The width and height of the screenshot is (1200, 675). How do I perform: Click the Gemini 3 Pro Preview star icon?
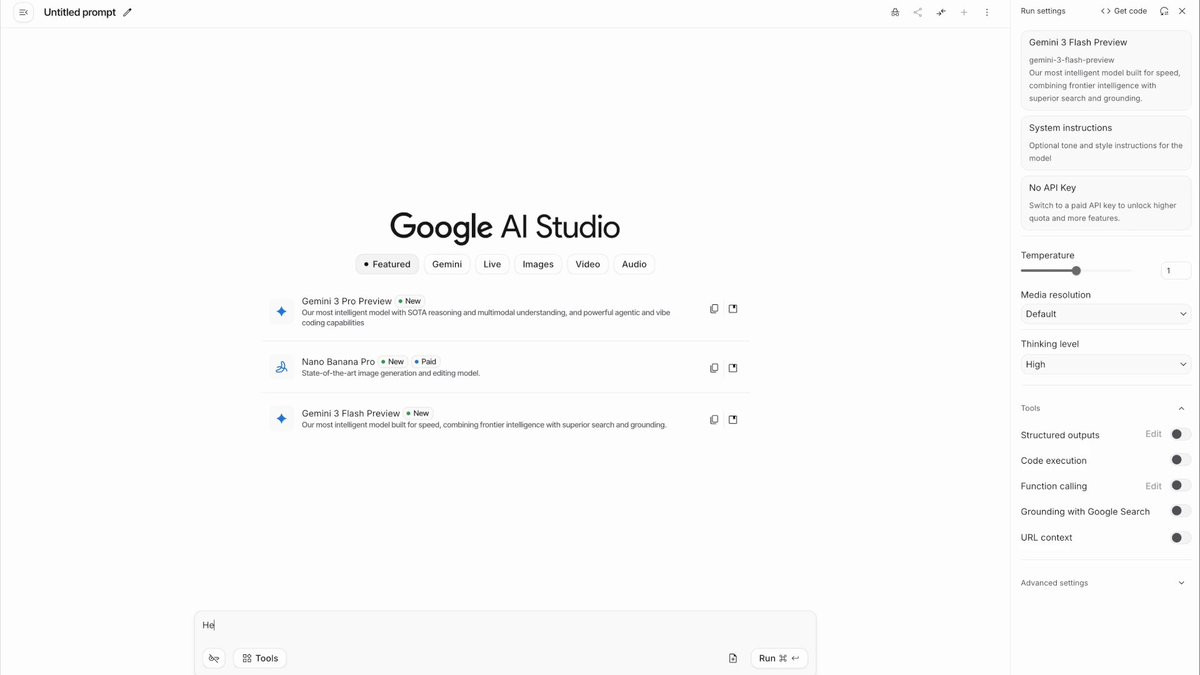pos(281,311)
